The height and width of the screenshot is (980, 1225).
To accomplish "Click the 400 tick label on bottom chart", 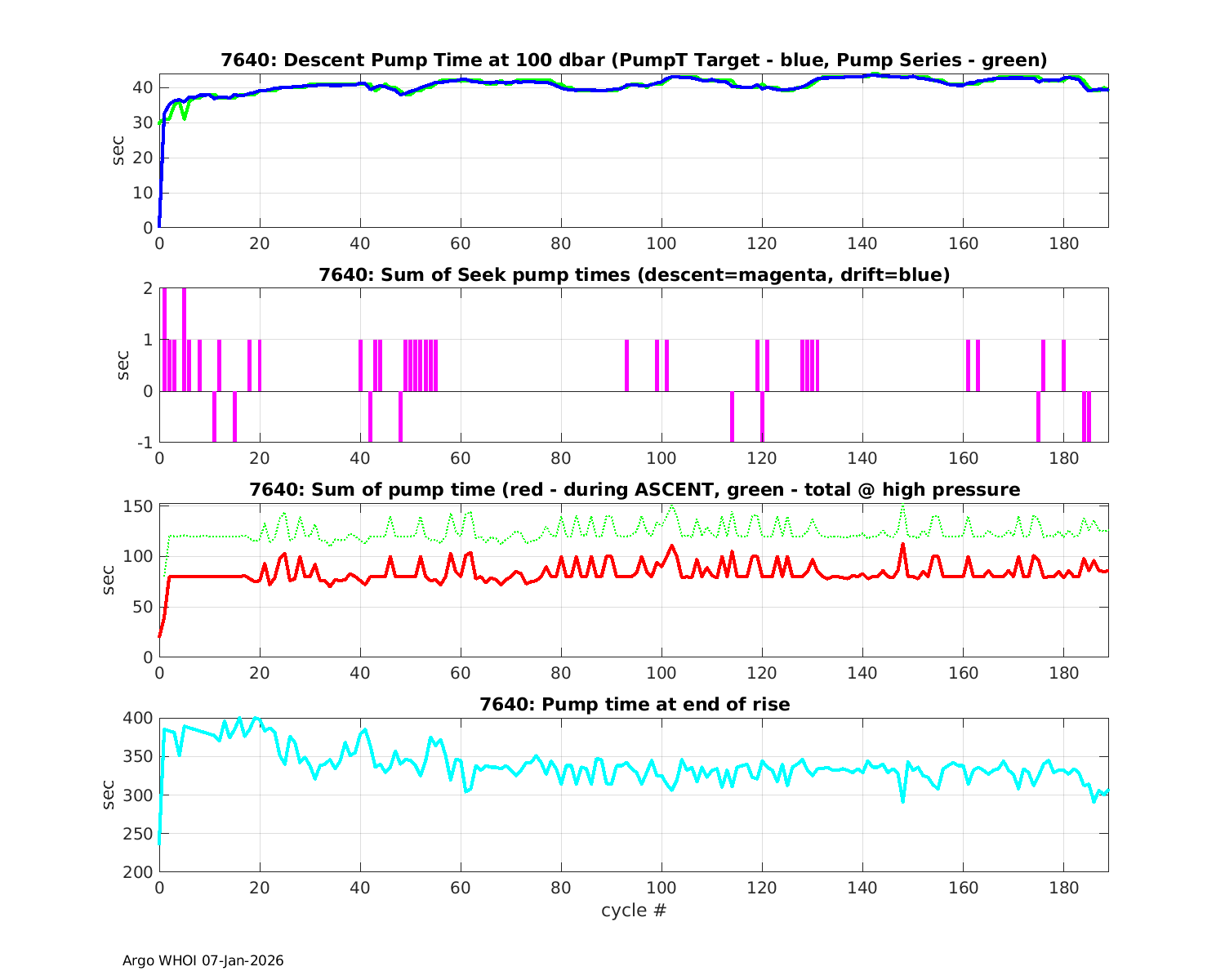I will 138,719.
